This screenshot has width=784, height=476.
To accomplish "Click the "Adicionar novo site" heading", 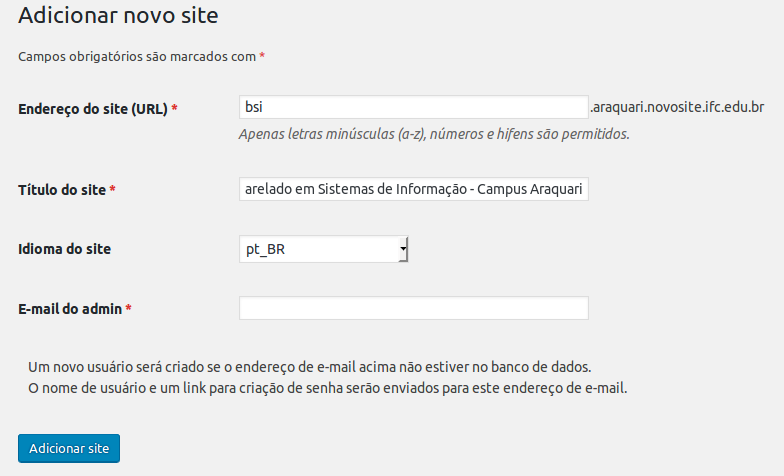I will (x=118, y=16).
